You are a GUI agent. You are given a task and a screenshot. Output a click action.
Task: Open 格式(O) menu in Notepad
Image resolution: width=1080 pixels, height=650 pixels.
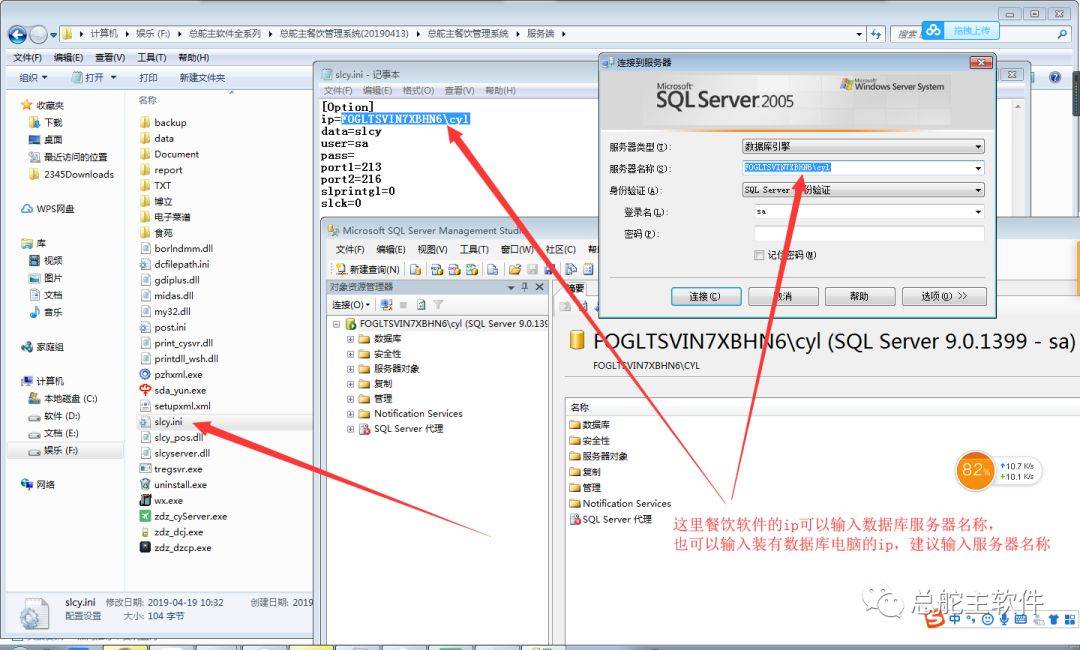coord(418,90)
